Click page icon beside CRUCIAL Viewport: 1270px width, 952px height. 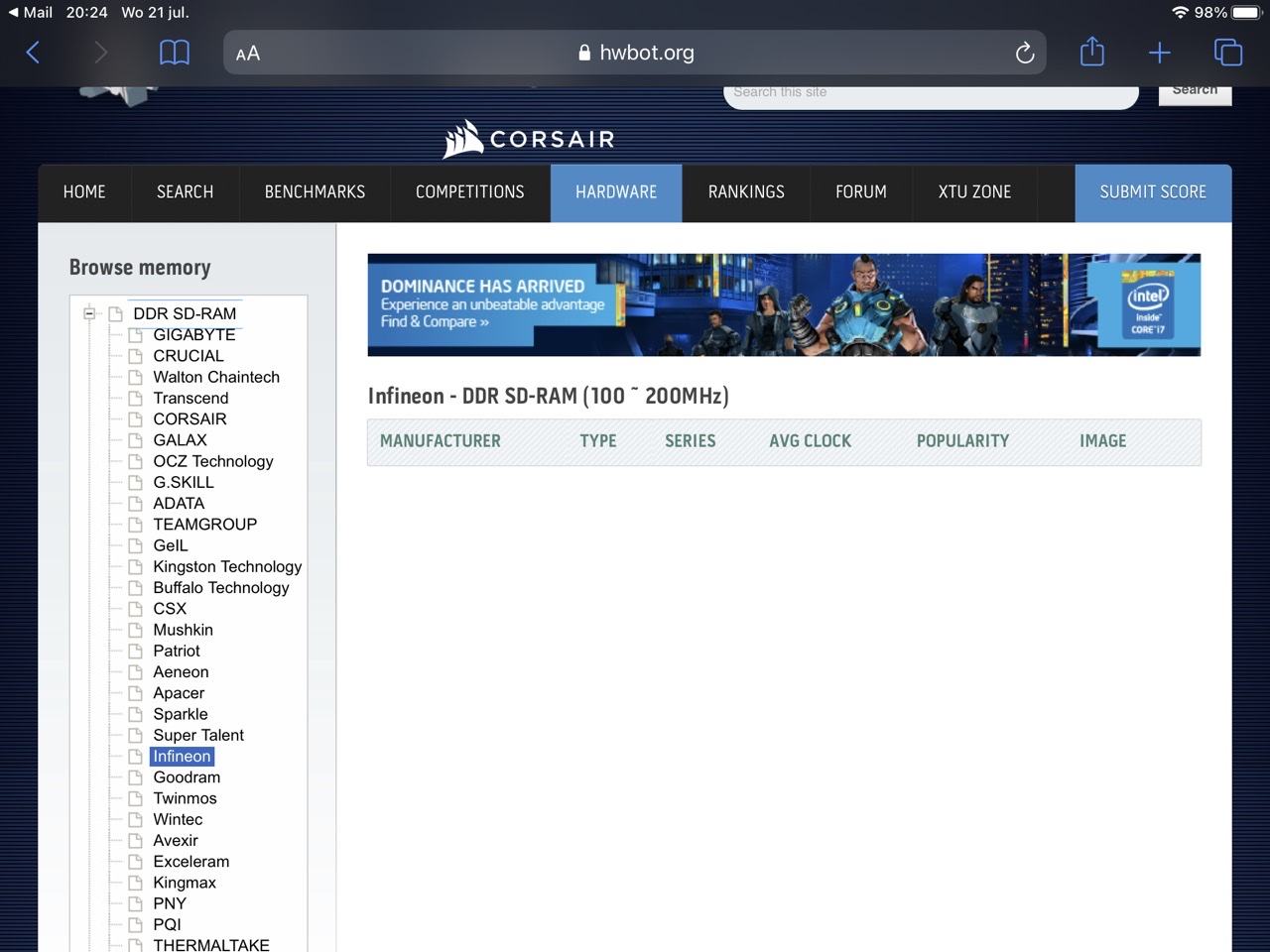point(136,356)
